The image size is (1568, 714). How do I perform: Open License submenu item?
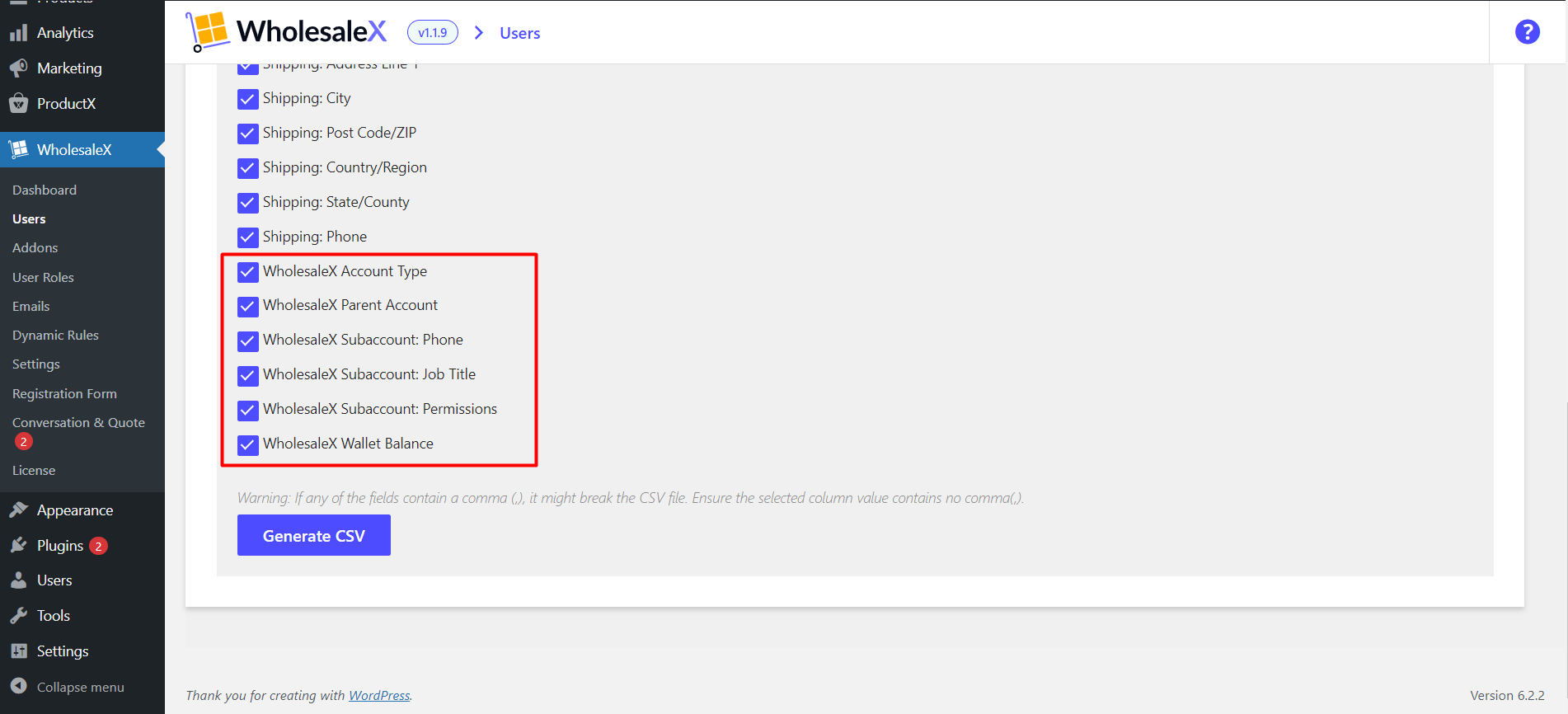[34, 470]
